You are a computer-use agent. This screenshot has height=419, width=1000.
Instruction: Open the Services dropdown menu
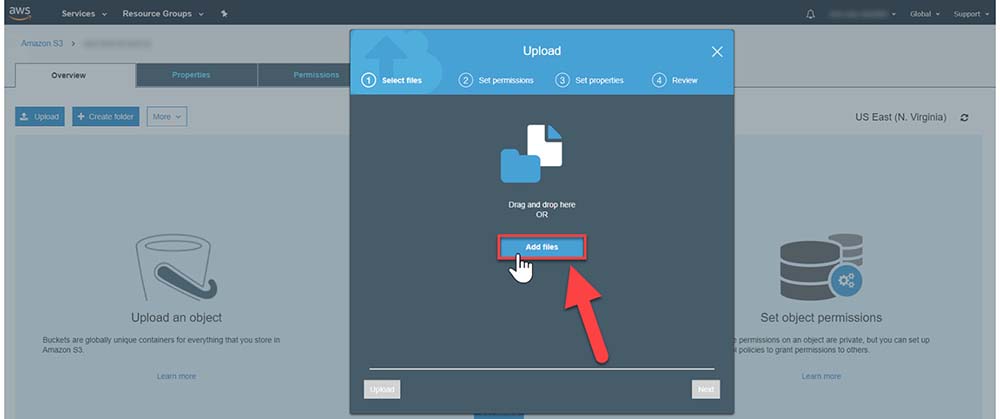click(x=84, y=13)
